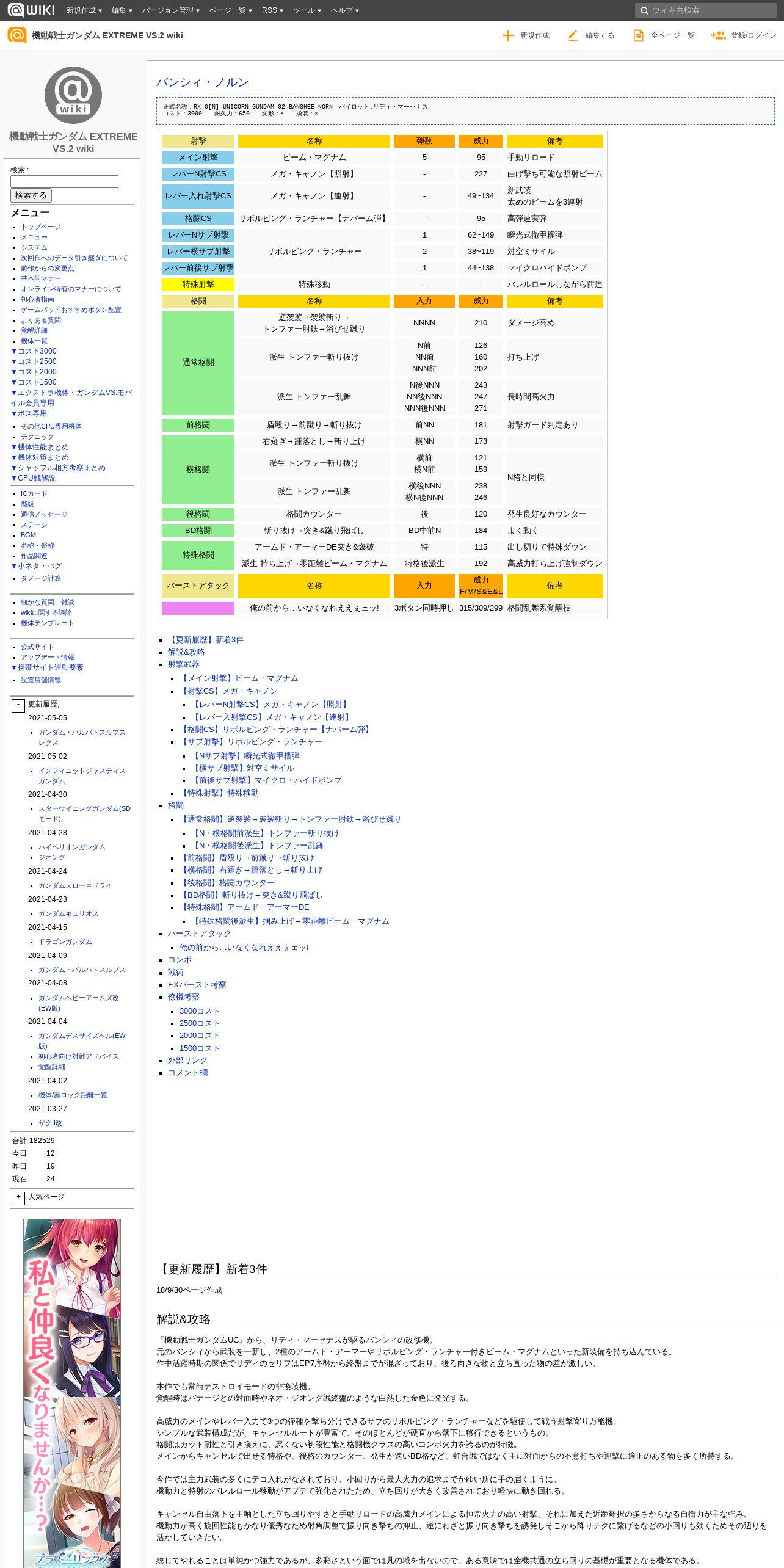The image size is (784, 1568).
Task: Jump to バーストアタック in table of contents
Action: [x=199, y=934]
